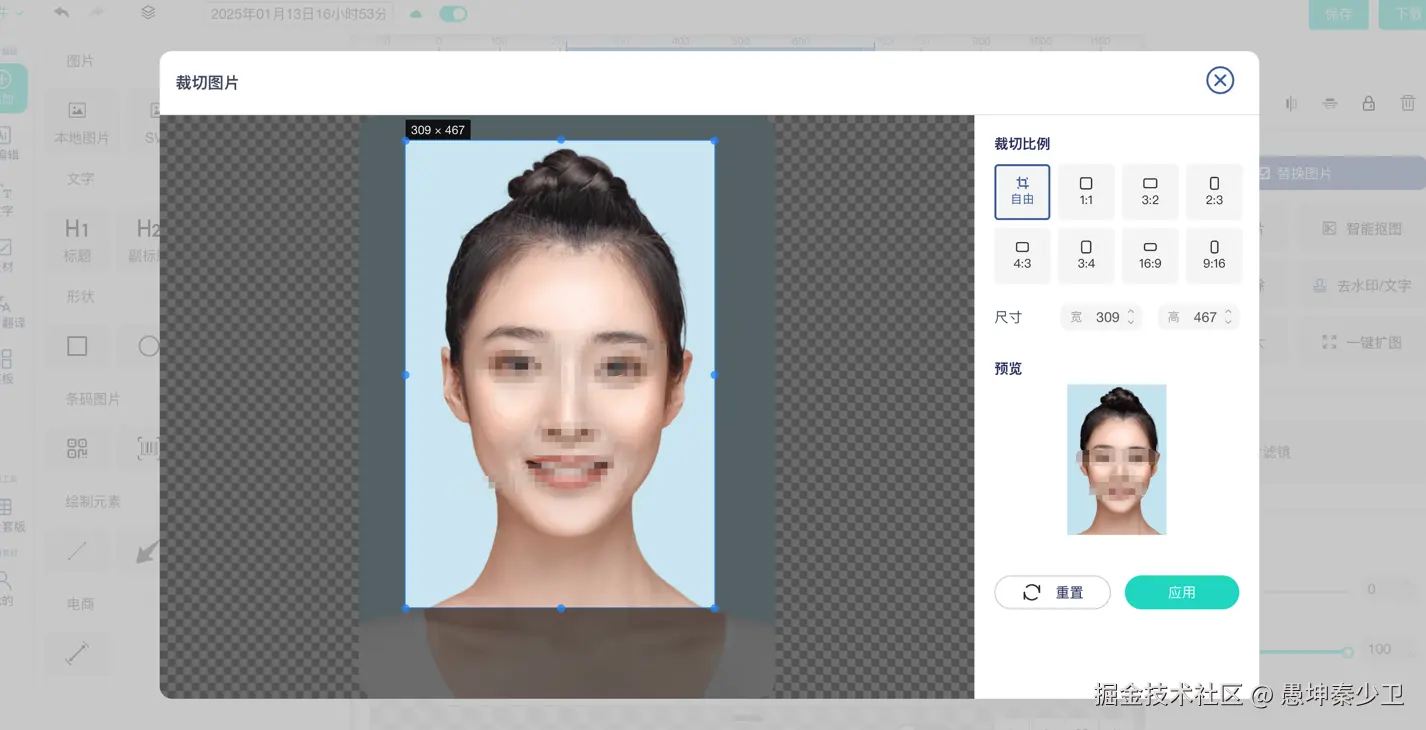Increase crop height using the up arrow
This screenshot has height=730, width=1426.
coord(1229,312)
